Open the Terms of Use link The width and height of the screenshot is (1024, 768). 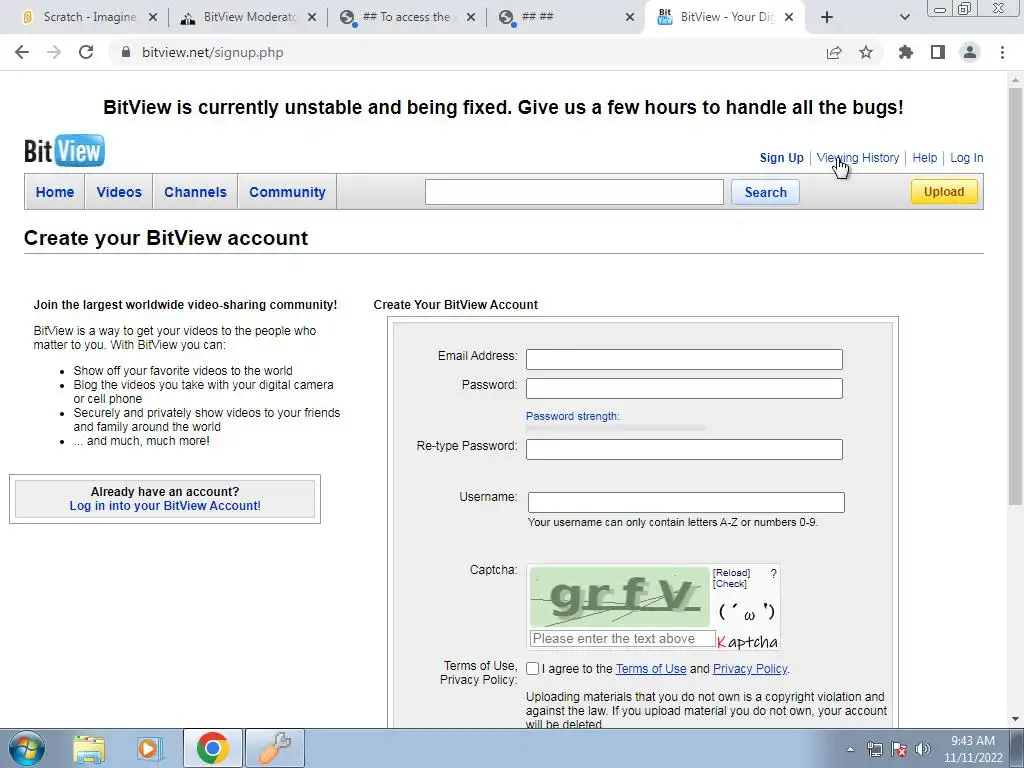(x=651, y=669)
